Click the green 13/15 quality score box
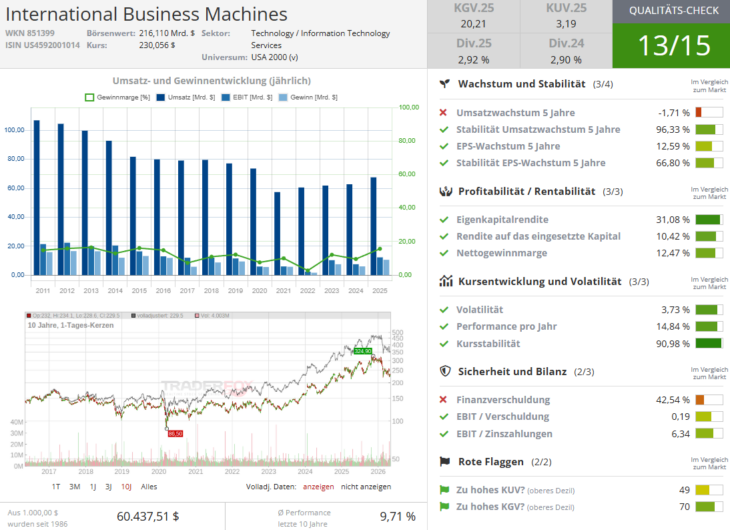The width and height of the screenshot is (730, 530). (671, 46)
